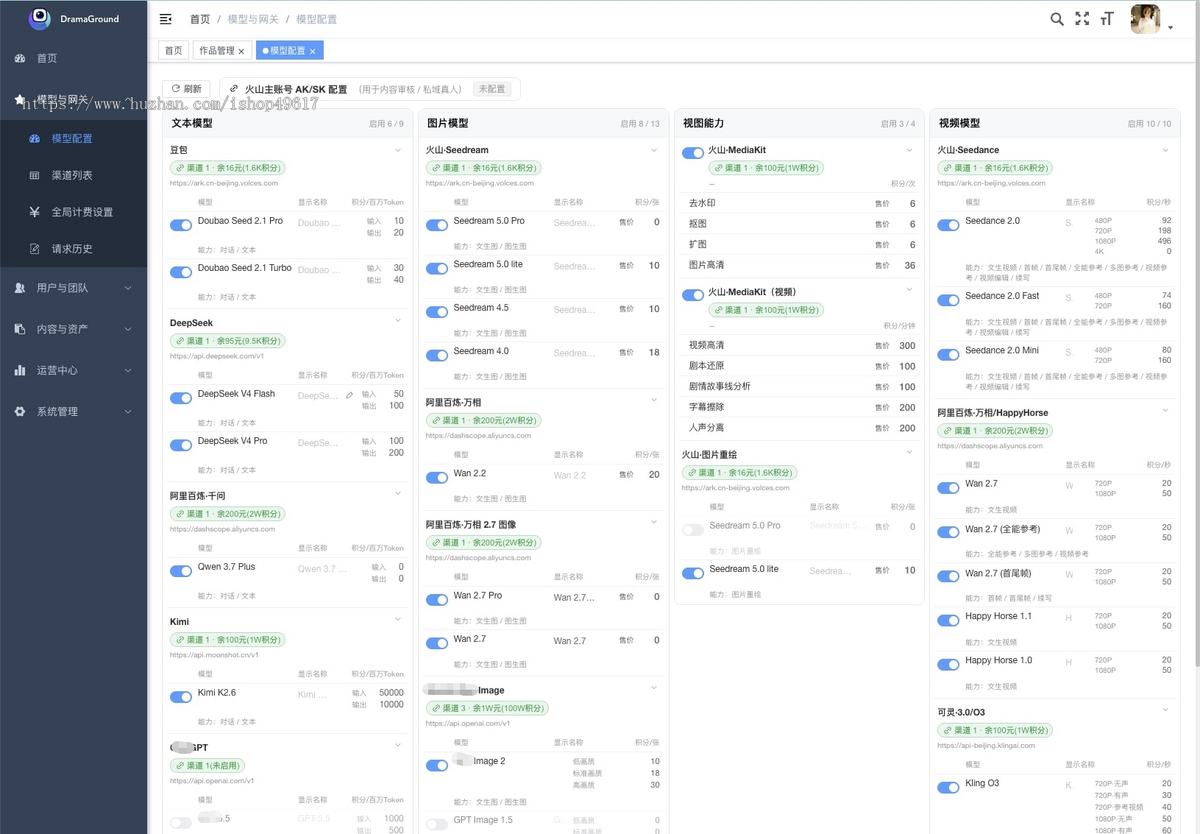Edit DeepSeek V4 Flash display name pencil

click(x=350, y=395)
